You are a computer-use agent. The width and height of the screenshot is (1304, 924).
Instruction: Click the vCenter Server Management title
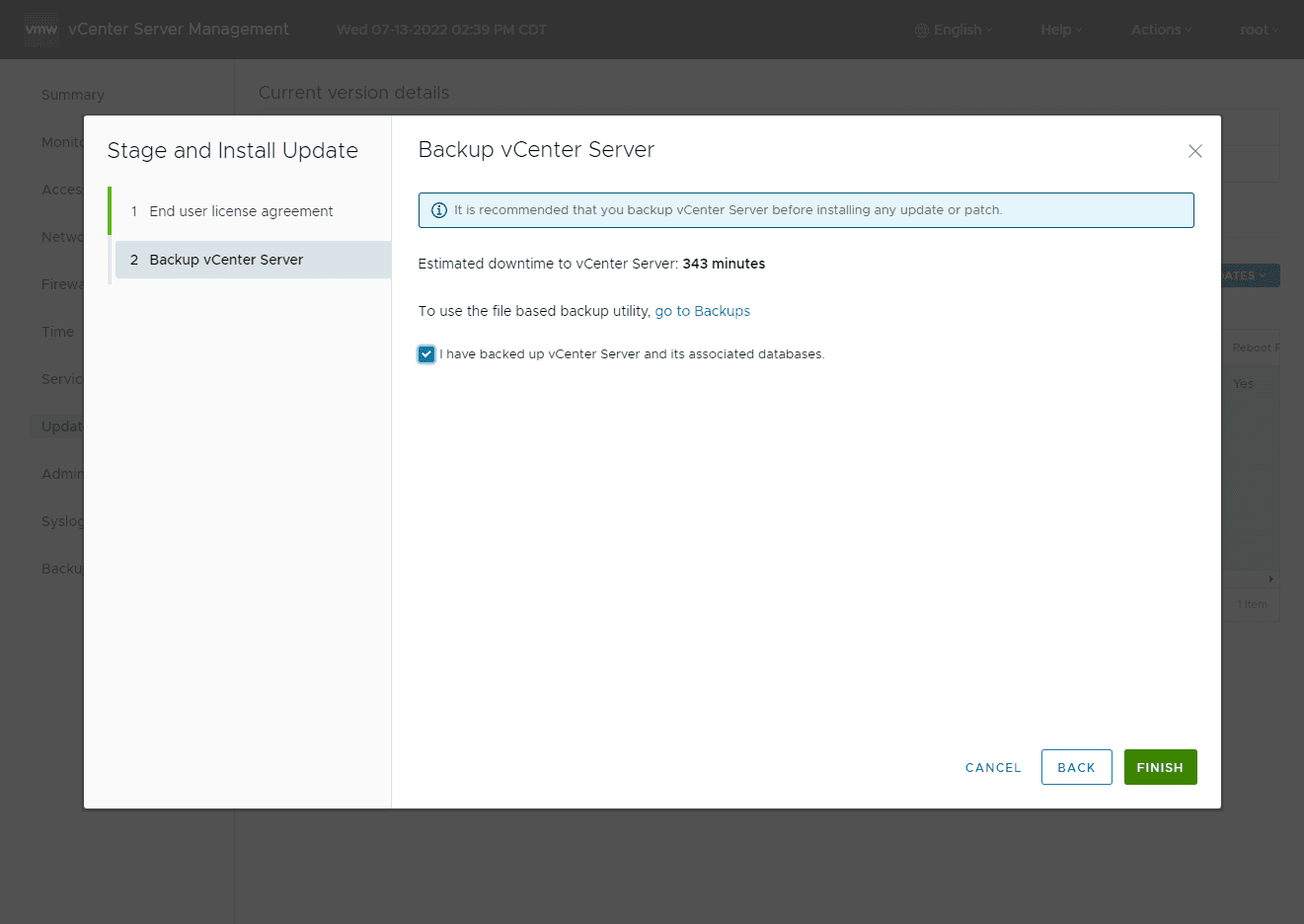(179, 30)
